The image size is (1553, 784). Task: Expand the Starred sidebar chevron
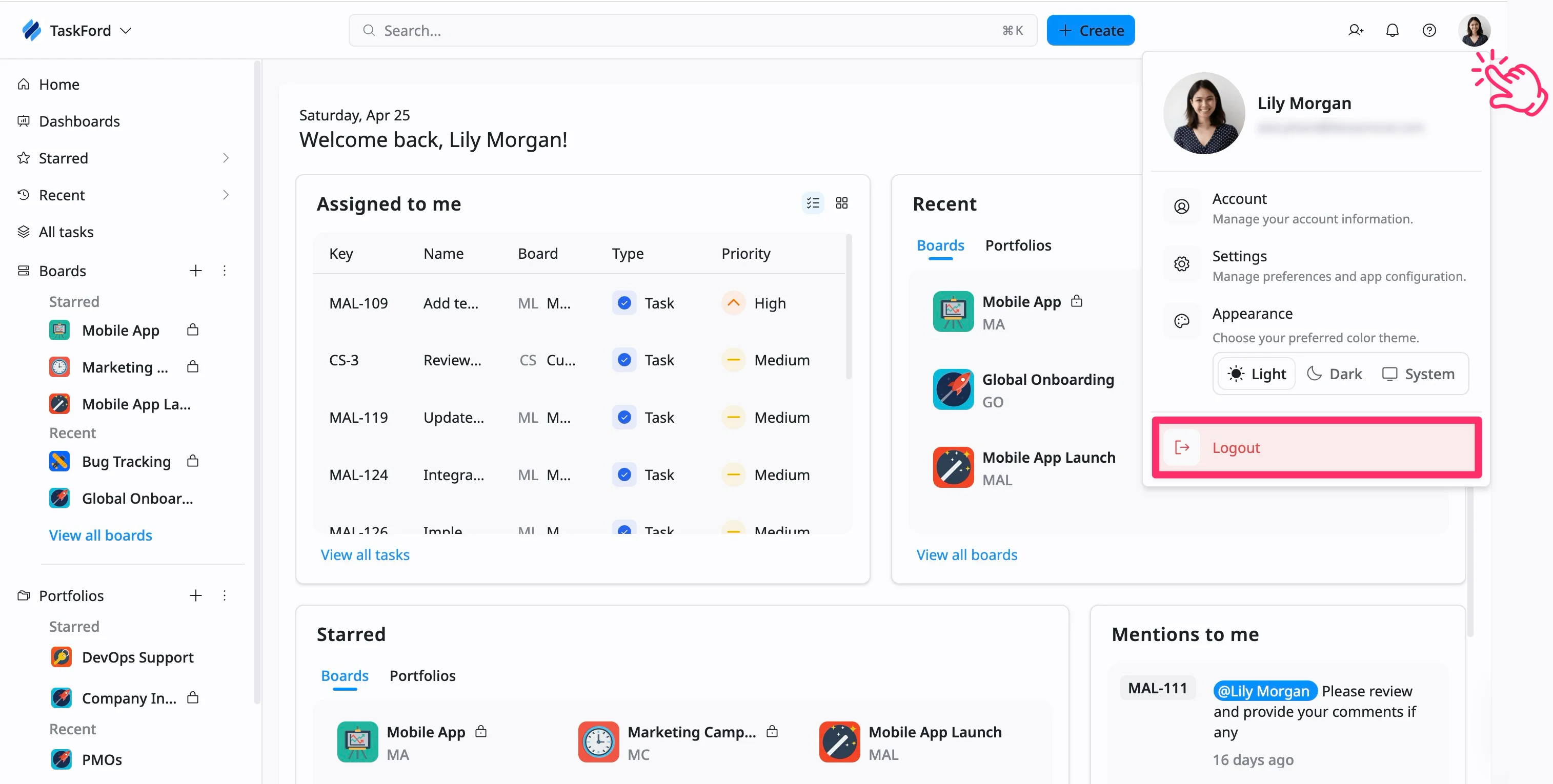226,158
